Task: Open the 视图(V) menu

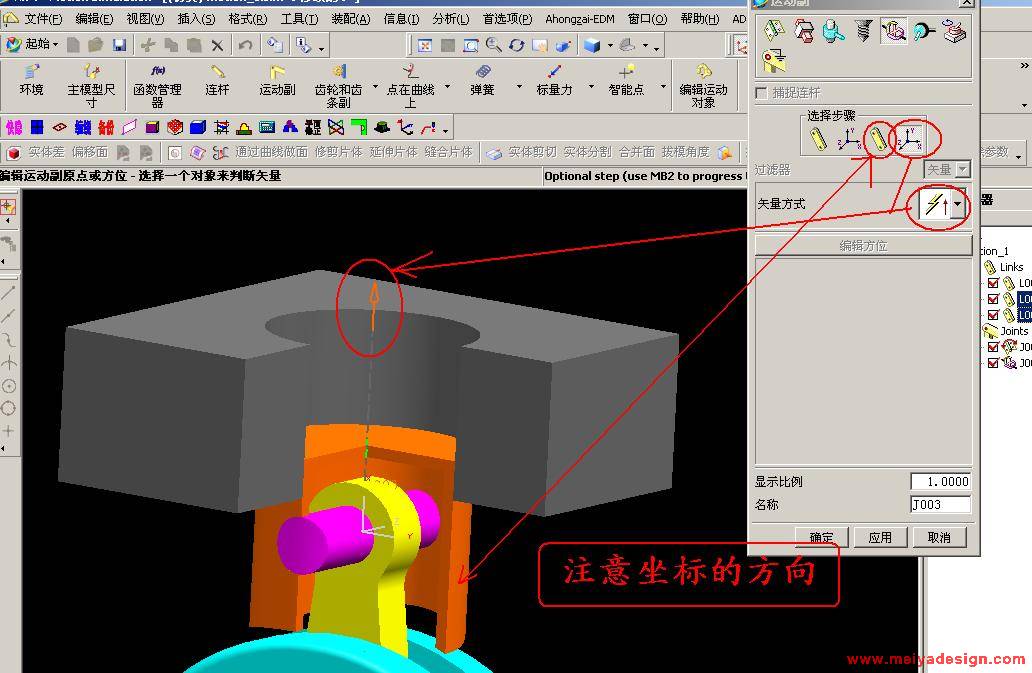Action: pos(145,19)
